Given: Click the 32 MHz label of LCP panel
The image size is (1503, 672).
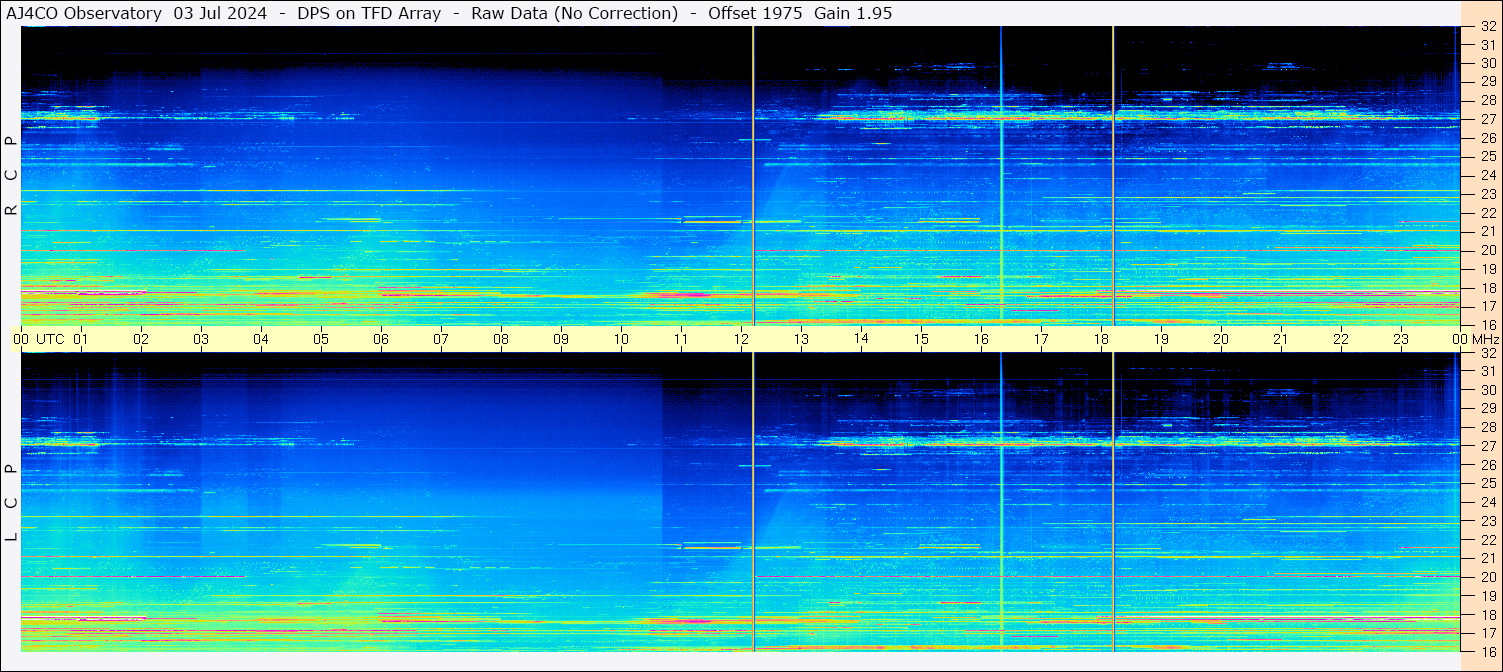Looking at the screenshot, I should (x=1487, y=353).
